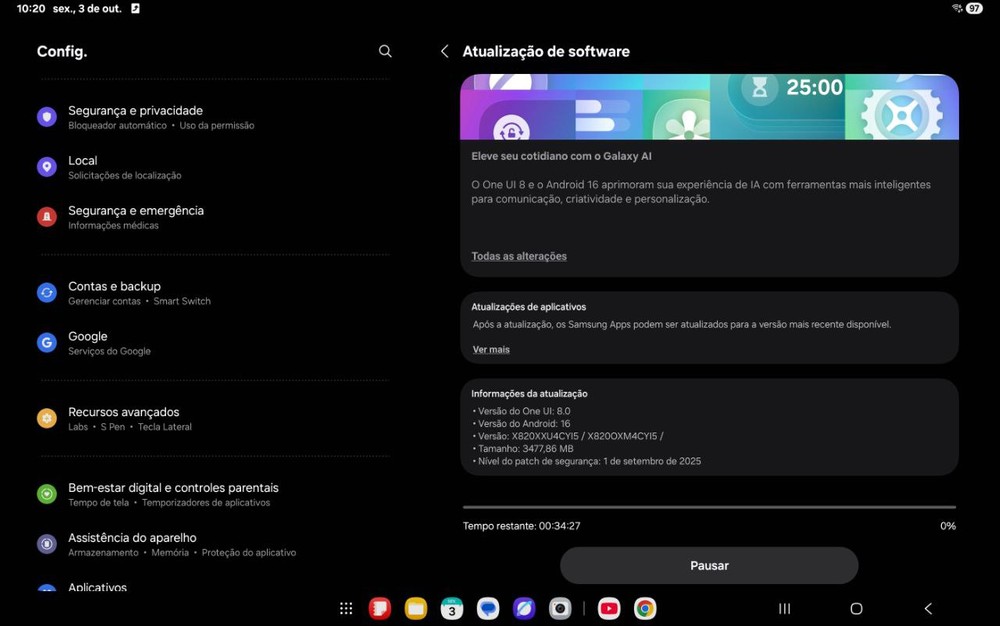Select the 0% progress value
This screenshot has height=626, width=1000.
click(x=948, y=526)
